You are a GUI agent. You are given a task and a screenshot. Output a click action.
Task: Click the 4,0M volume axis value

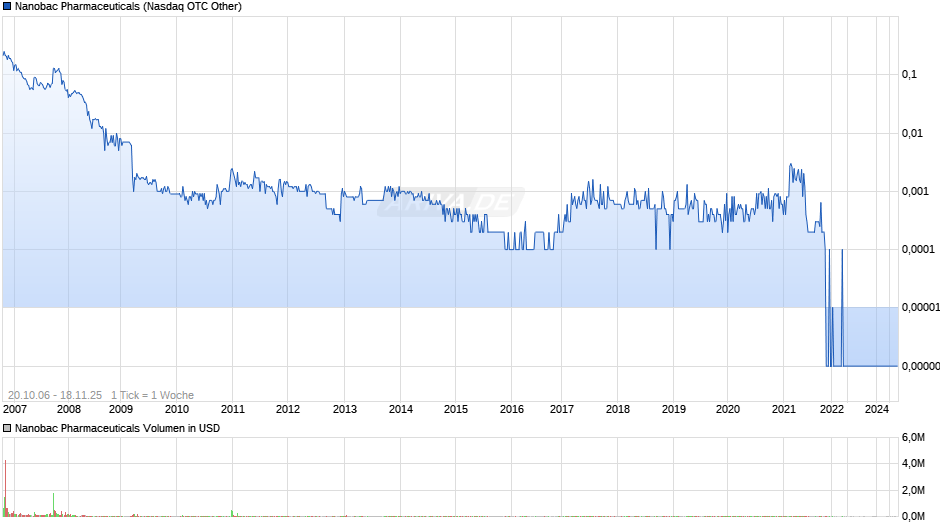point(914,464)
